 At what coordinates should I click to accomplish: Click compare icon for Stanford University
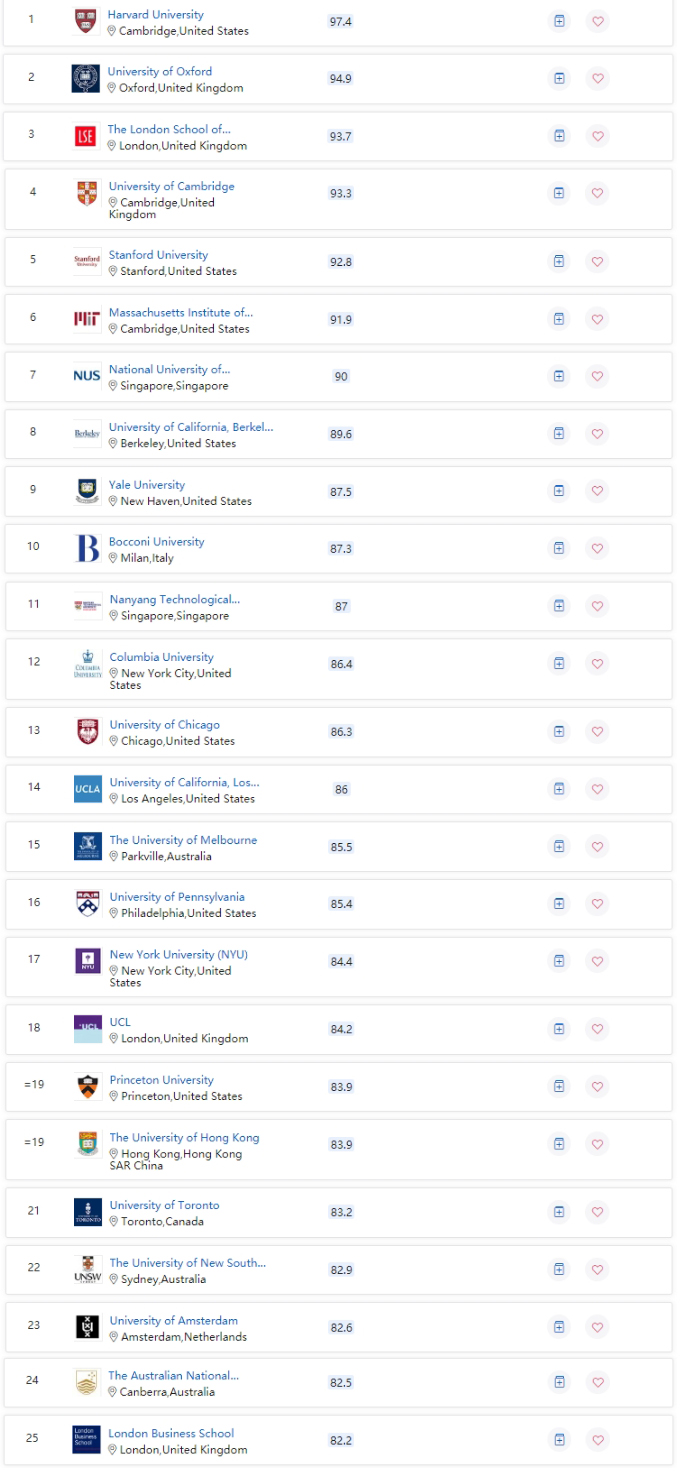click(x=559, y=261)
